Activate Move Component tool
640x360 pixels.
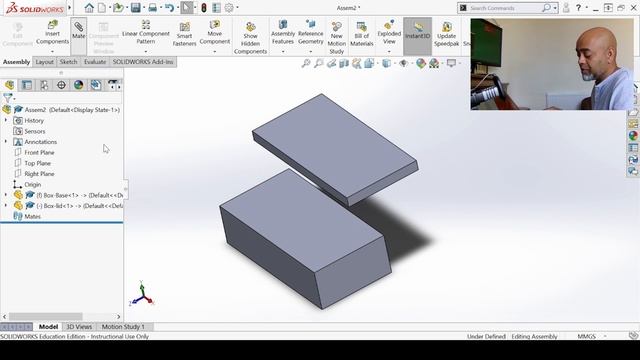click(x=215, y=32)
